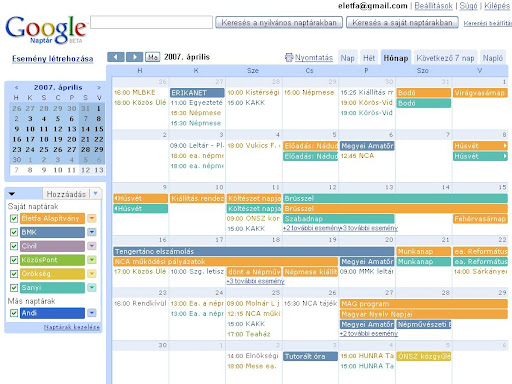This screenshot has width=512, height=384.
Task: Uncheck the Örökség calendar checkbox
Action: point(14,274)
